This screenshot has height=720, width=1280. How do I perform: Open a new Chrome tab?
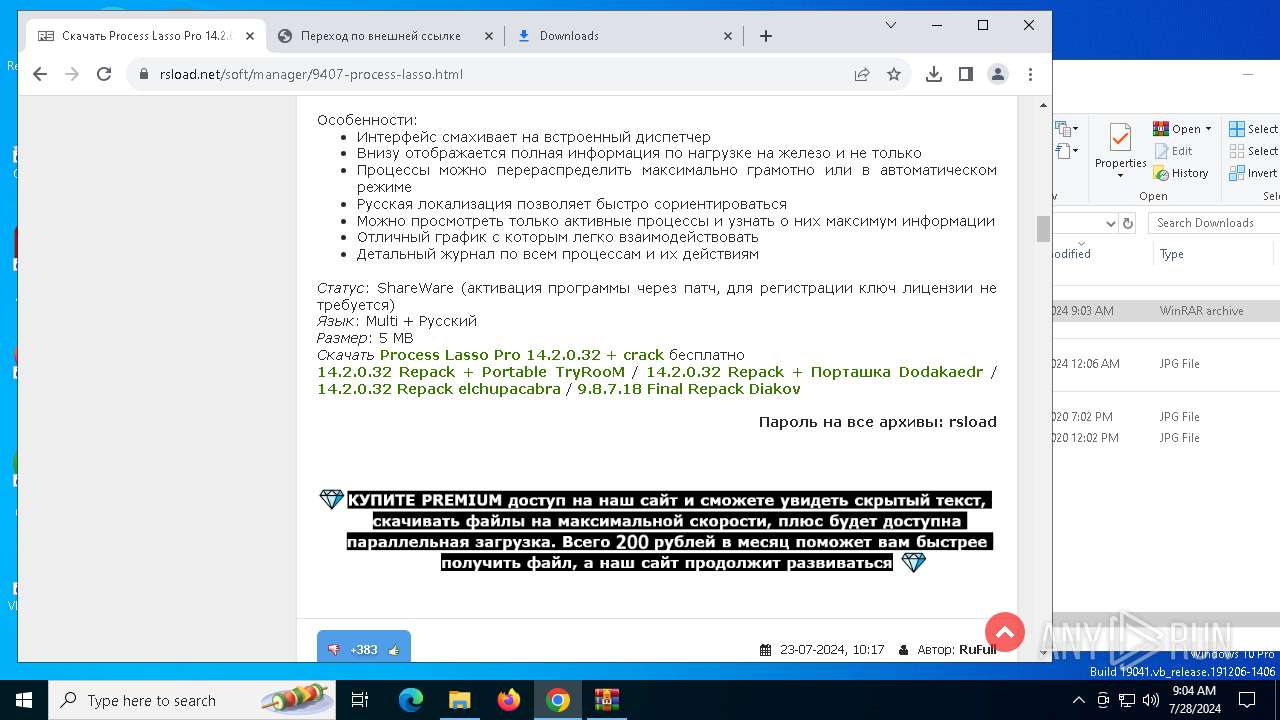(766, 36)
